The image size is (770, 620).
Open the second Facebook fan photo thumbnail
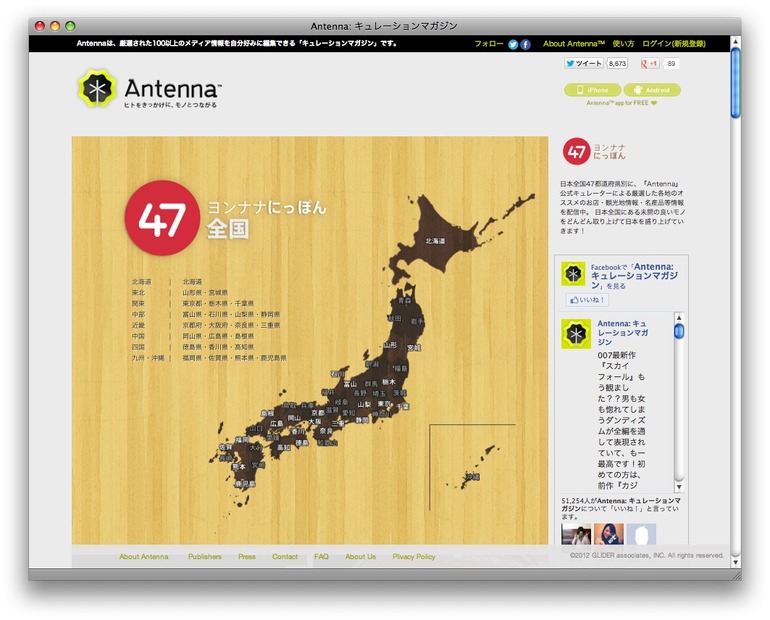coord(609,534)
